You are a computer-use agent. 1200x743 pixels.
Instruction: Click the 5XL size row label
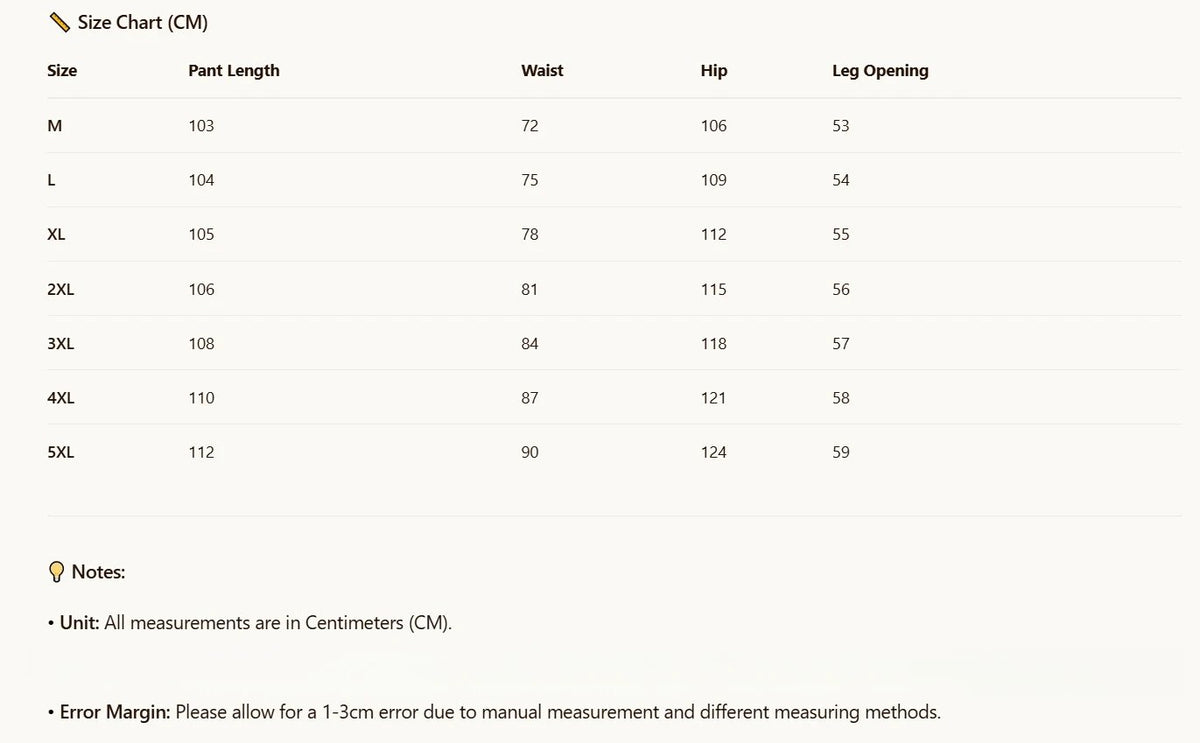click(61, 452)
